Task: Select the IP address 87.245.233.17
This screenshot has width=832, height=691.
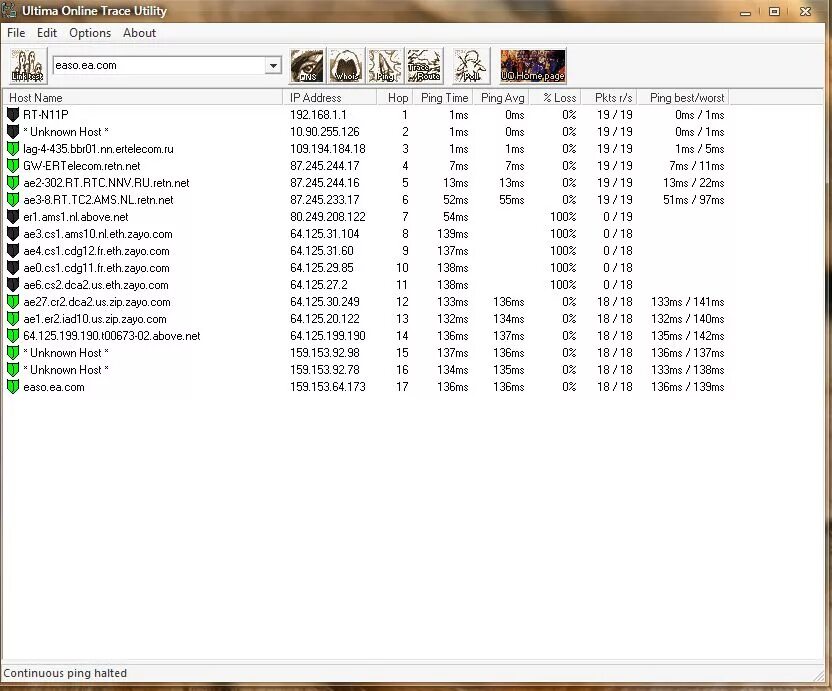Action: (x=325, y=200)
